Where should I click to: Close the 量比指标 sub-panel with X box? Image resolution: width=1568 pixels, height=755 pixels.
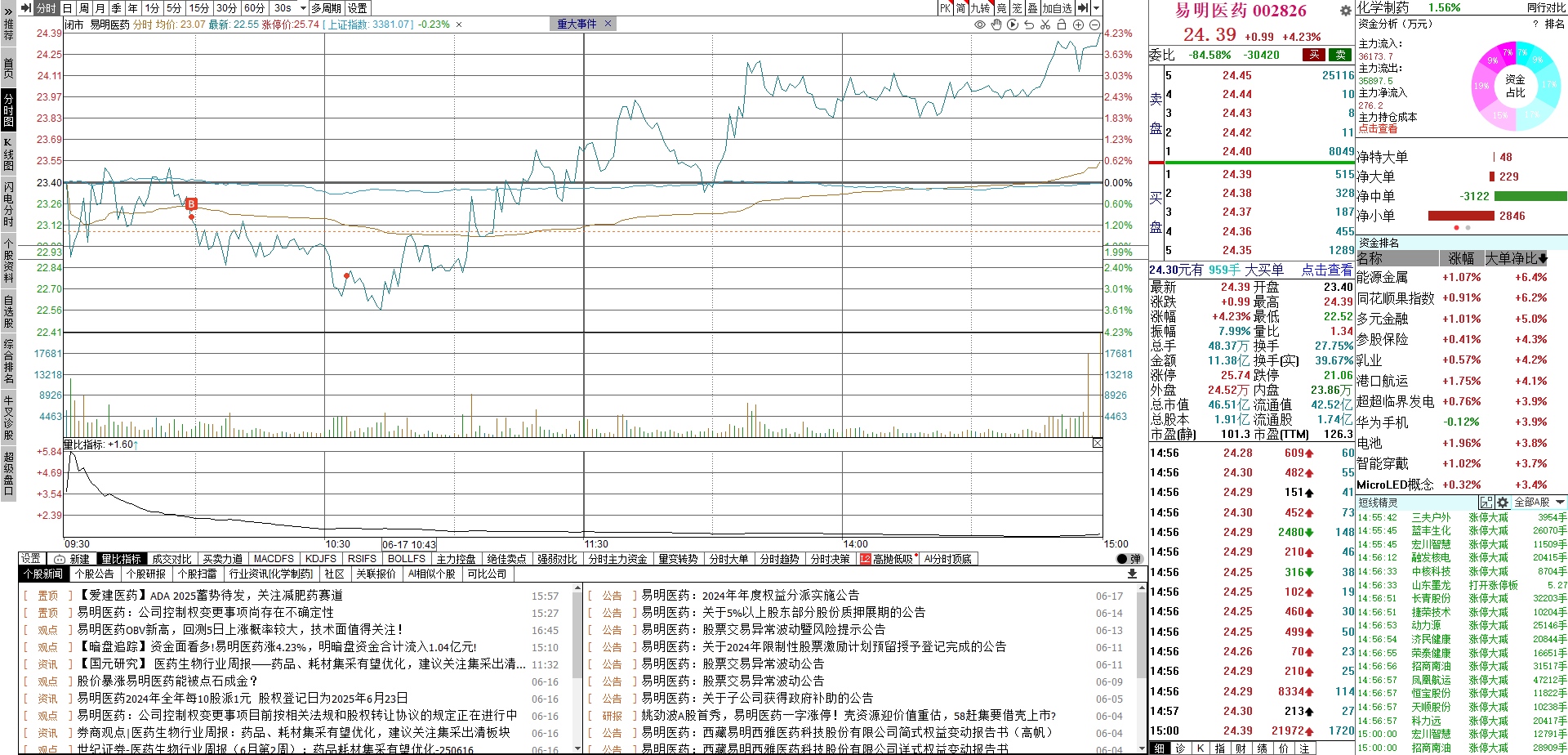tap(1097, 443)
